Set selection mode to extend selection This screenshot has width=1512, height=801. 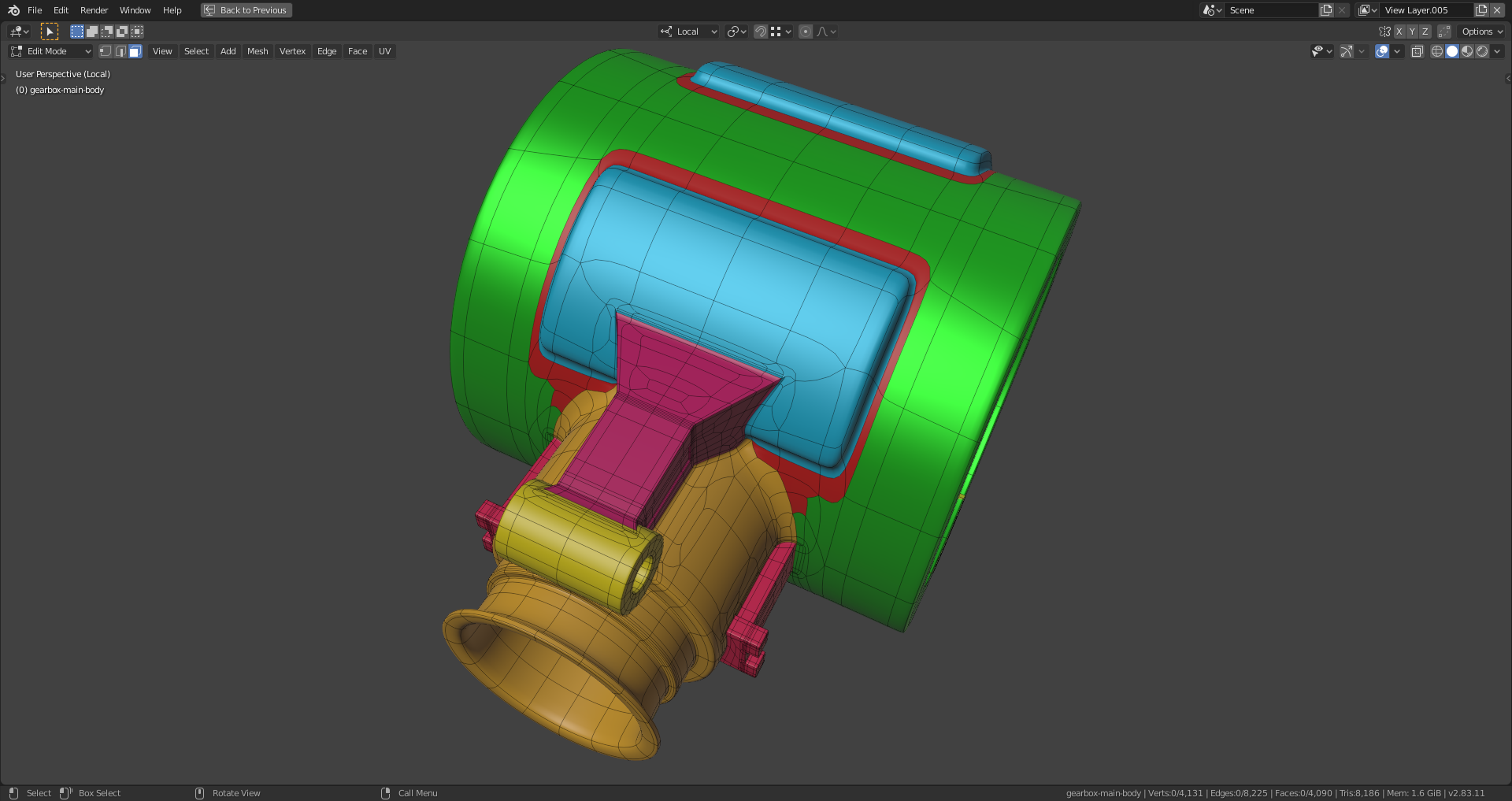[91, 32]
